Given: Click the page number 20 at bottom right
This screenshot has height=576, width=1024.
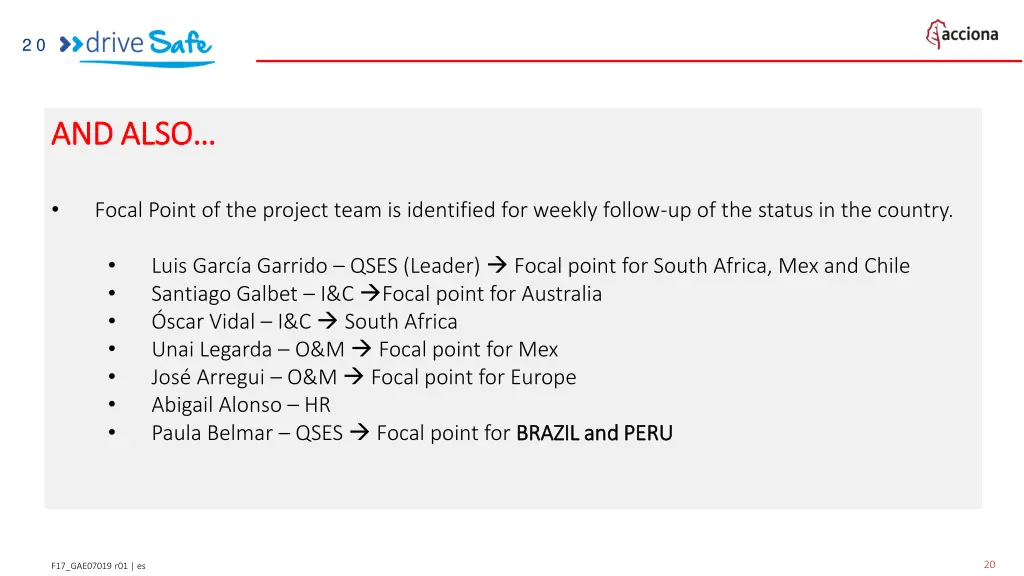Looking at the screenshot, I should [x=989, y=564].
